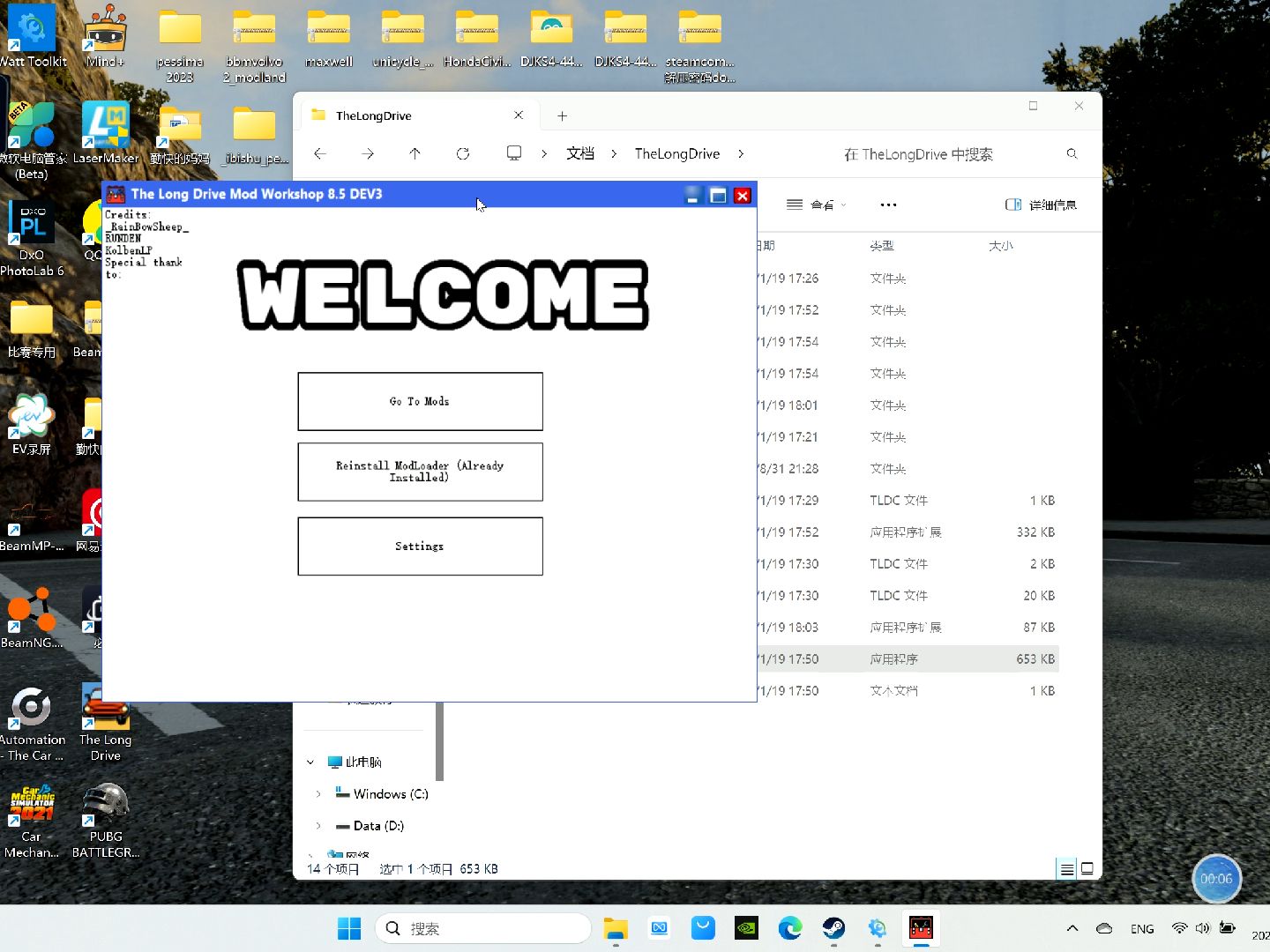This screenshot has width=1270, height=952.
Task: Open Mod Workshop icon in taskbar
Action: coord(921,928)
